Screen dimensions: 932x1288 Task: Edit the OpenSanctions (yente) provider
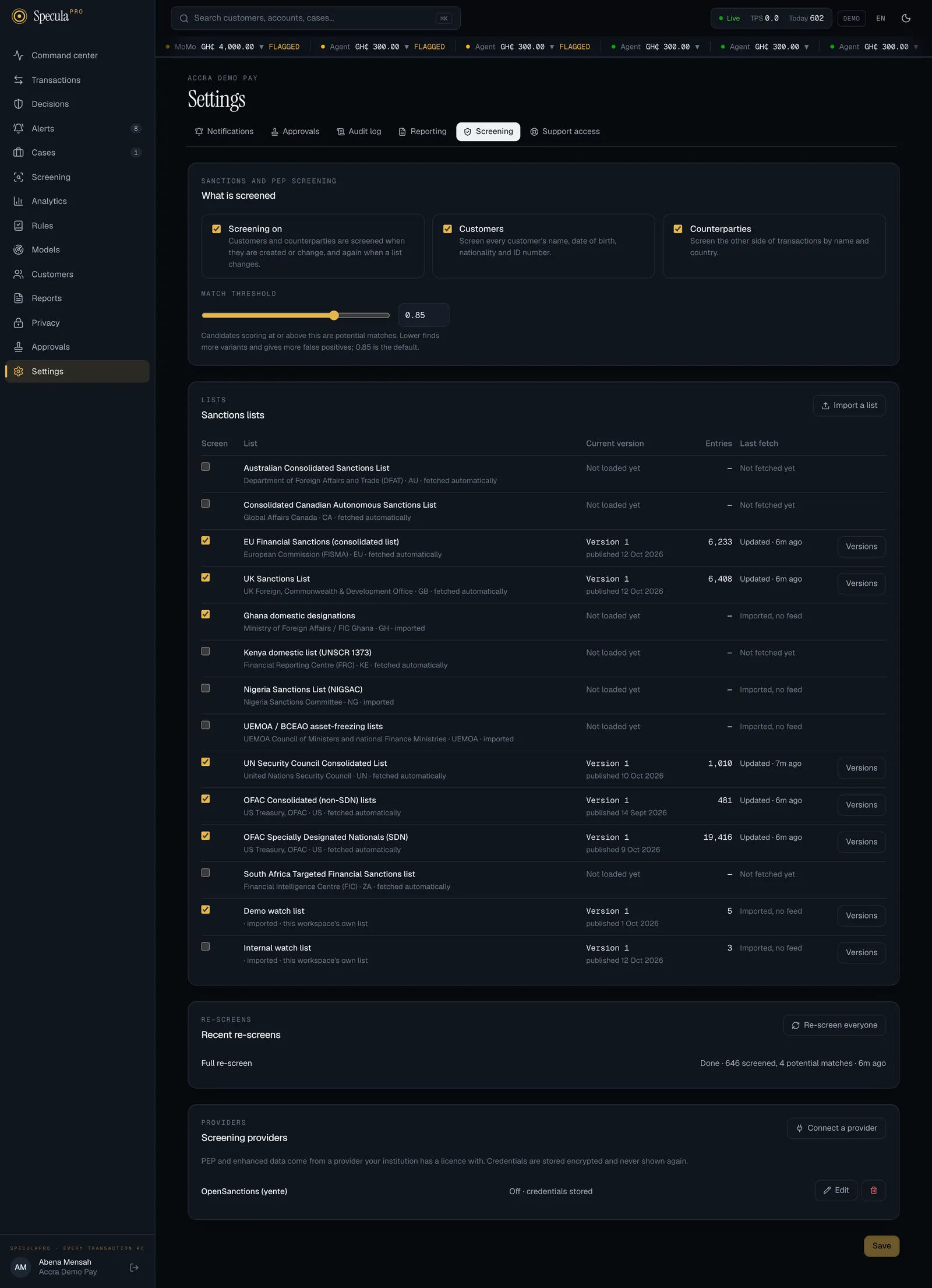click(836, 1190)
